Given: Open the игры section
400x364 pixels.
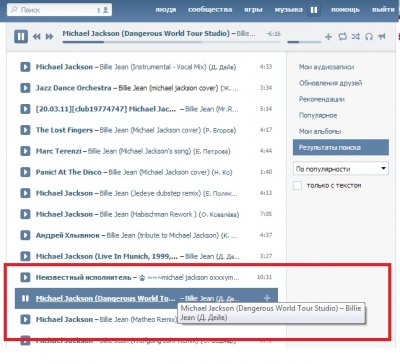Looking at the screenshot, I should (253, 10).
